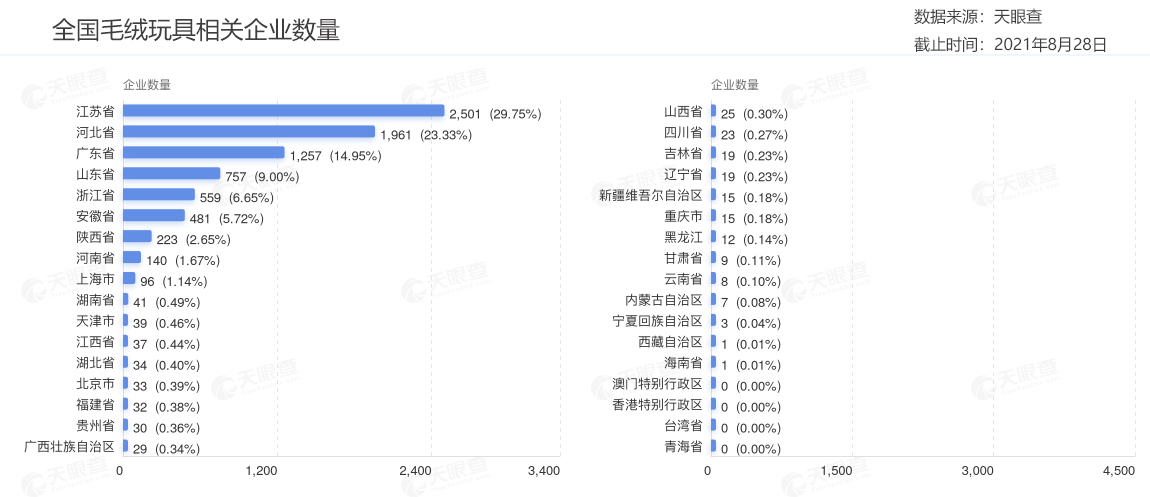
Task: Click the 2,501 (29.75%) data label
Action: [495, 114]
